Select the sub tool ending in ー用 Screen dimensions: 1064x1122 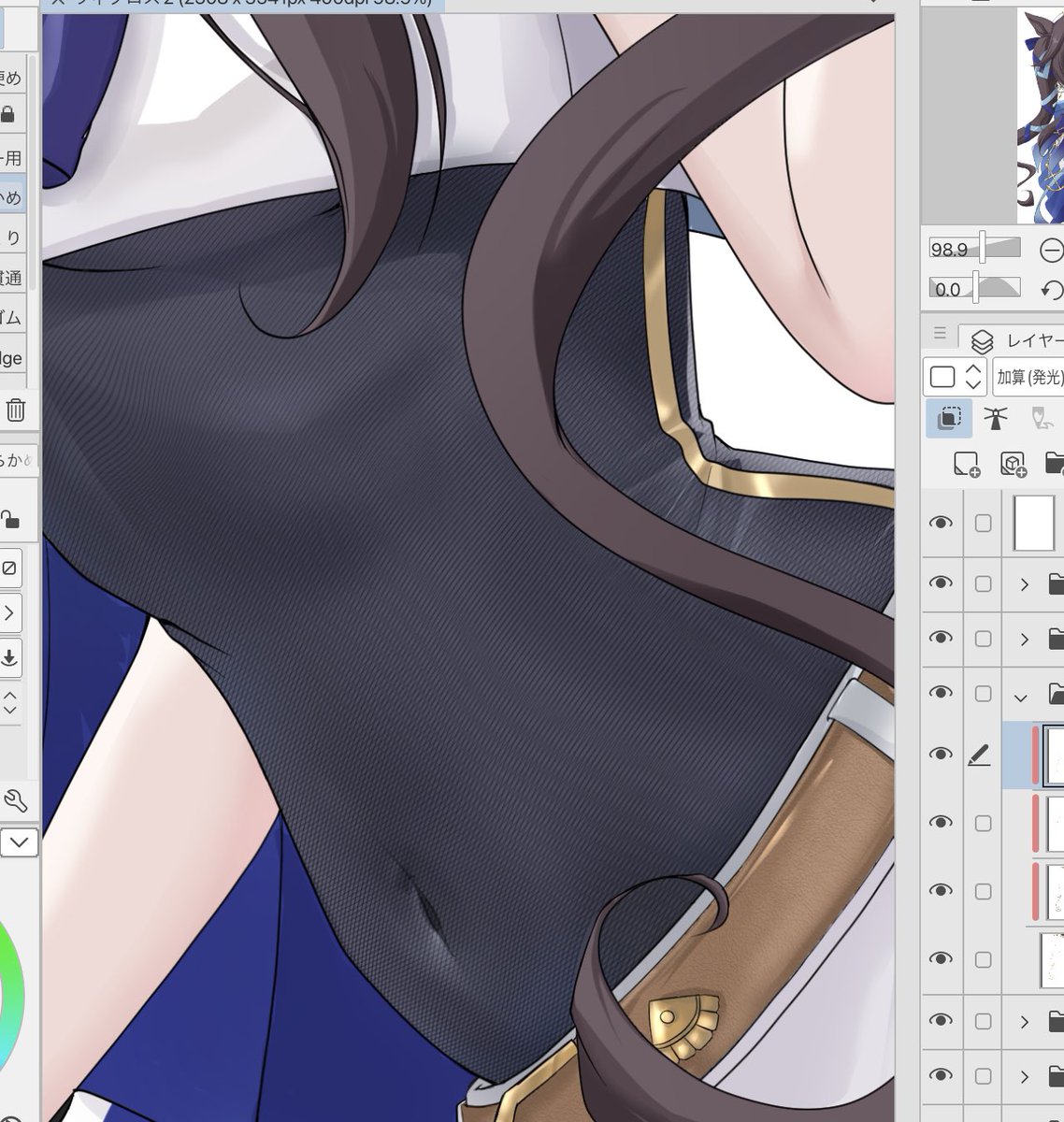[11, 157]
